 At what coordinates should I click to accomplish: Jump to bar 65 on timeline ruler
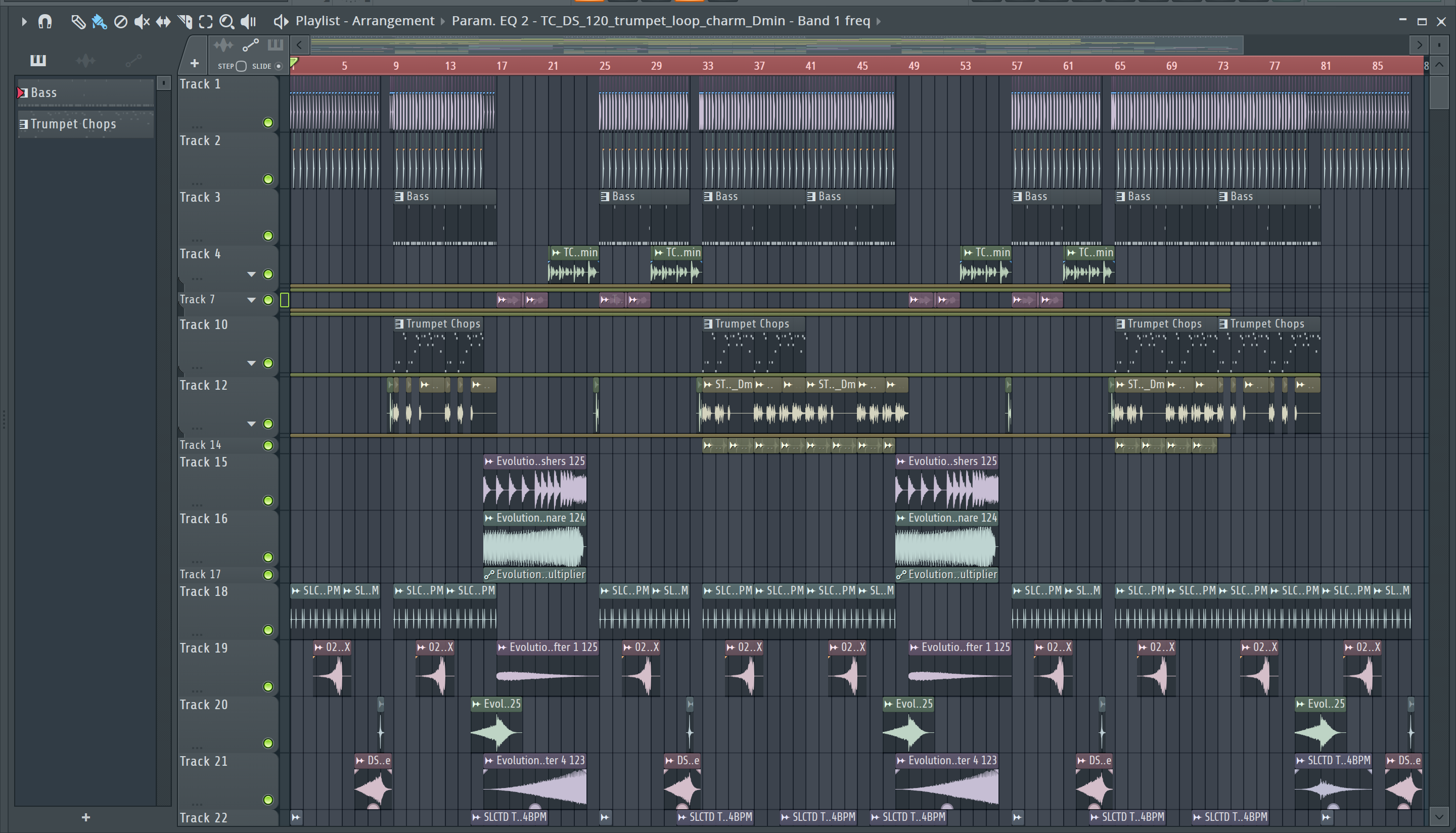click(x=1120, y=66)
